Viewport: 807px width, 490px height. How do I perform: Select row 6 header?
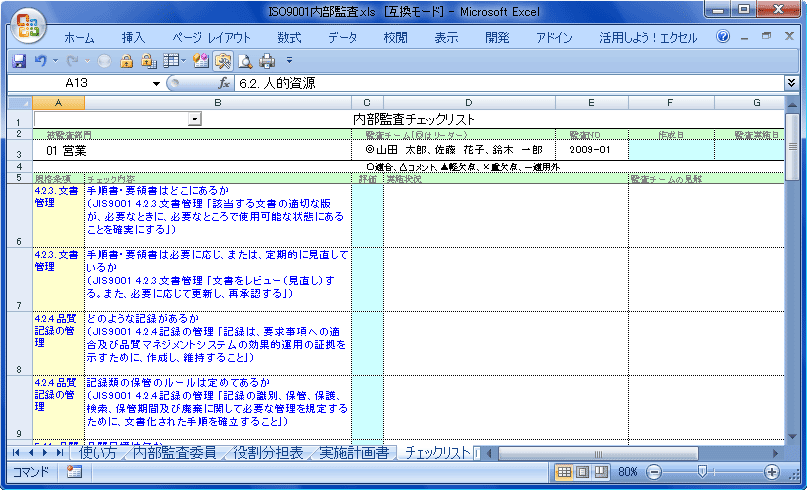(20, 216)
